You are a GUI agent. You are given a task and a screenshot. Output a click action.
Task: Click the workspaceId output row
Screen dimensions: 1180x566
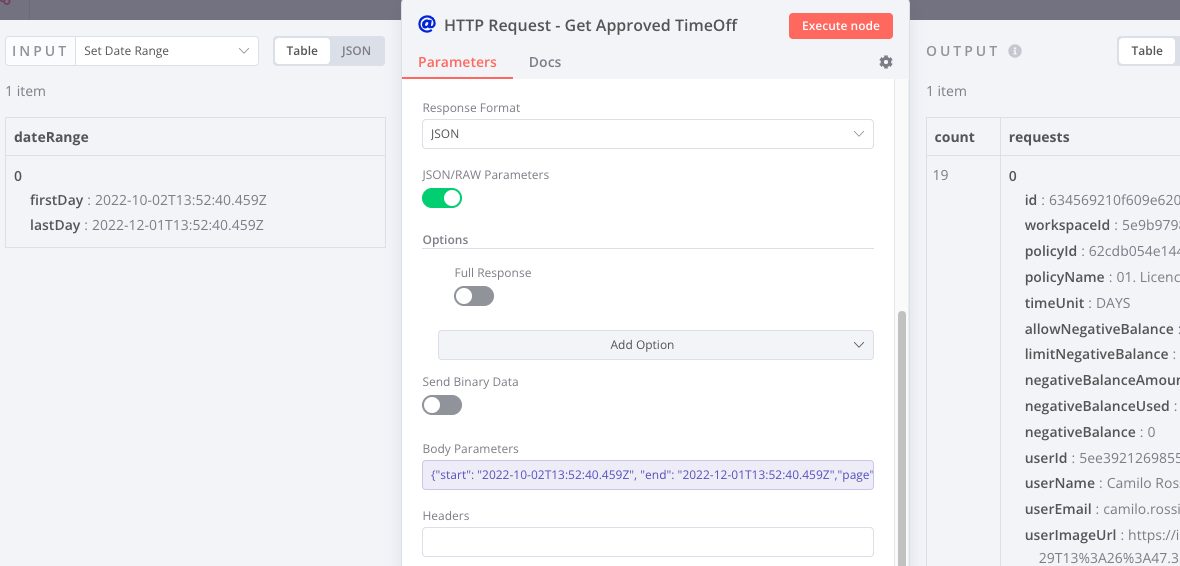click(1102, 225)
